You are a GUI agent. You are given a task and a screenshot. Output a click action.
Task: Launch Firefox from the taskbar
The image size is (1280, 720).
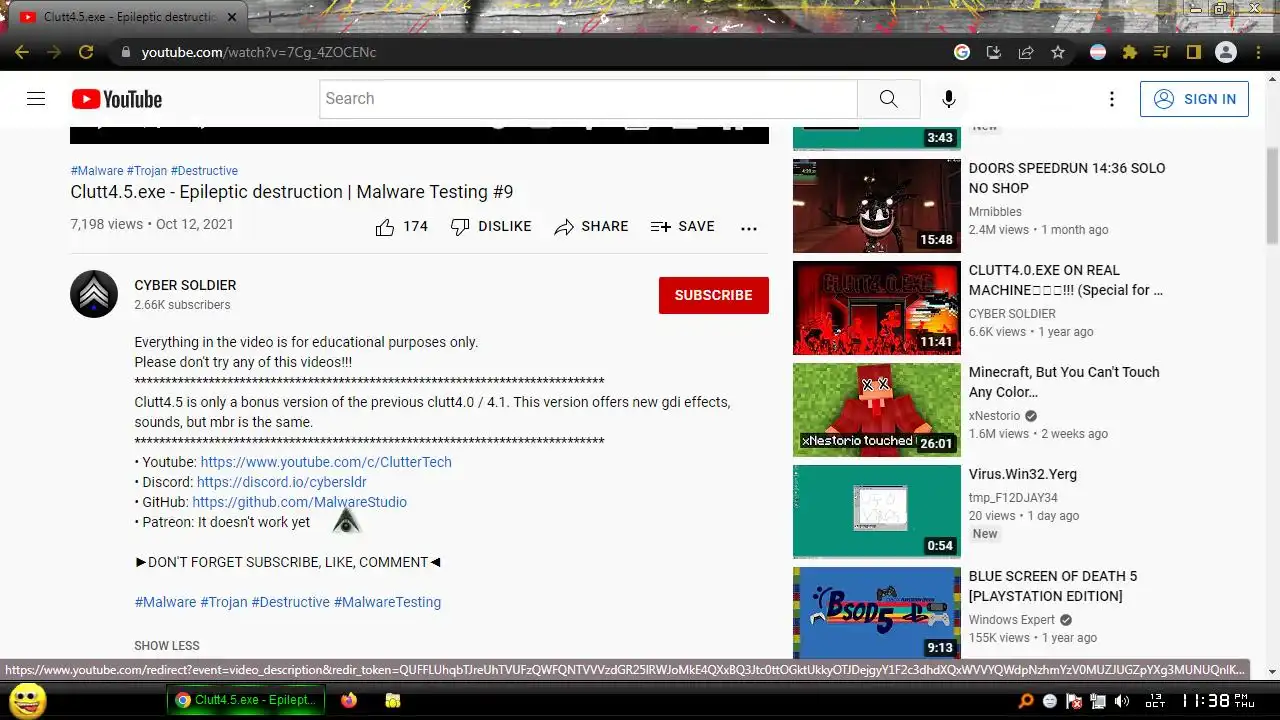coord(349,700)
